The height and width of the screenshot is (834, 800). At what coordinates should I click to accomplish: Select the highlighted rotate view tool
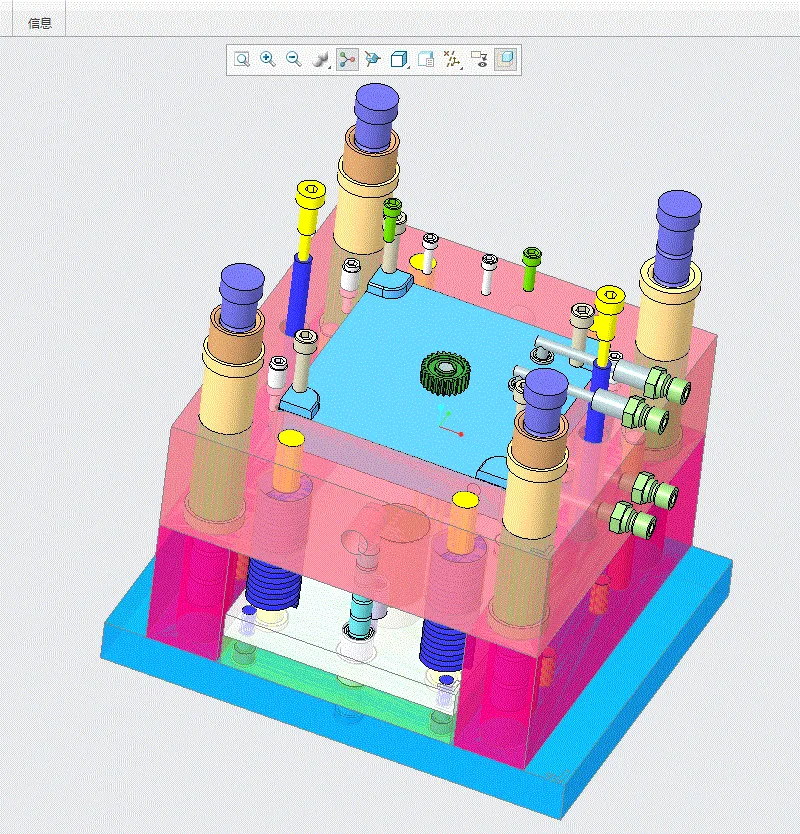coord(346,59)
